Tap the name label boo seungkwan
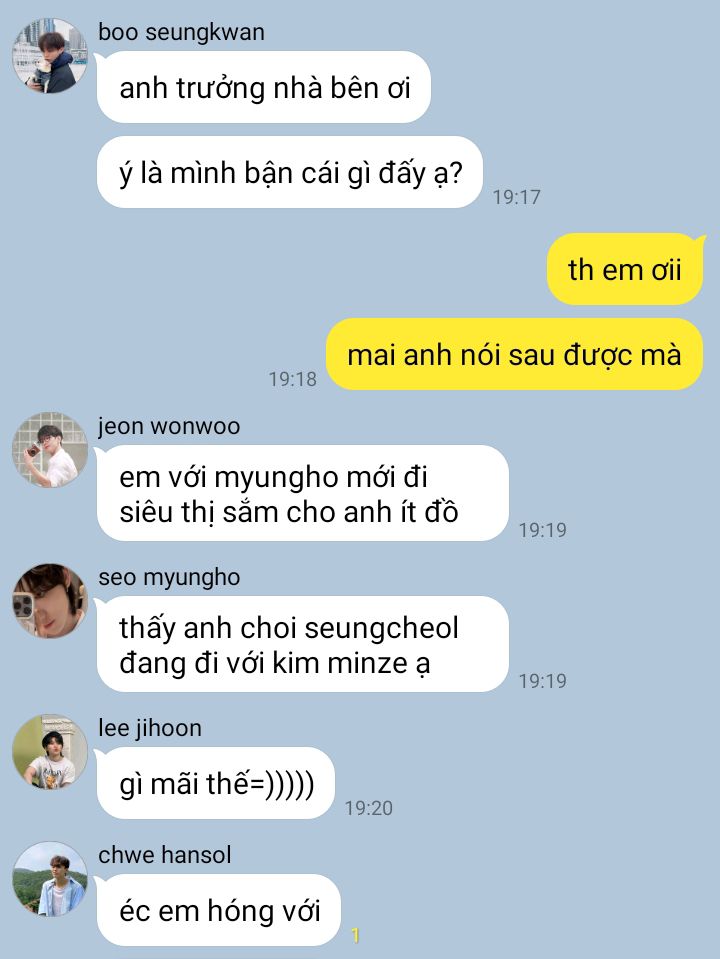 [182, 32]
